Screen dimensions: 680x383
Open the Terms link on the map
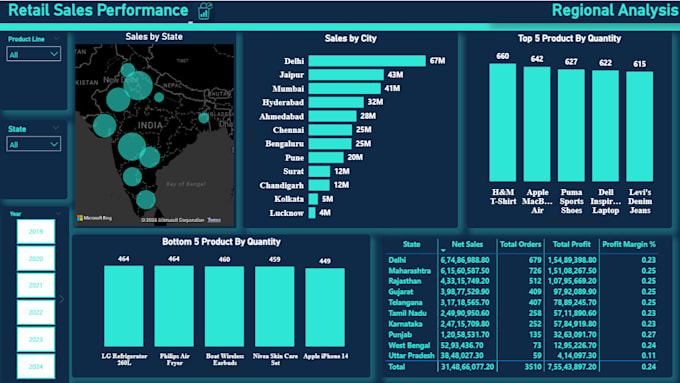point(214,220)
